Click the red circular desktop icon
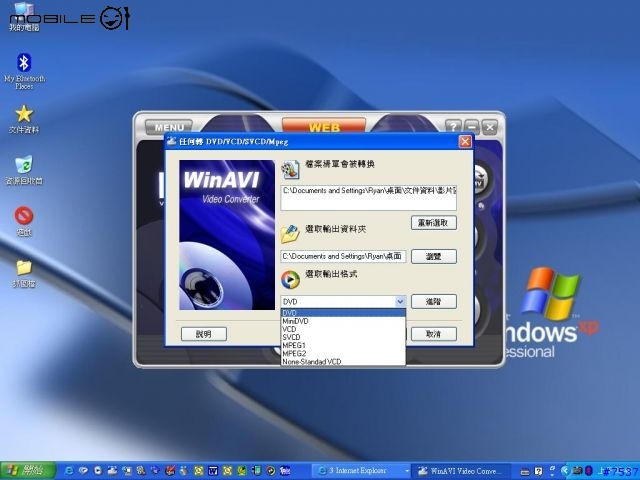Screen dimensions: 640x480 click(24, 221)
